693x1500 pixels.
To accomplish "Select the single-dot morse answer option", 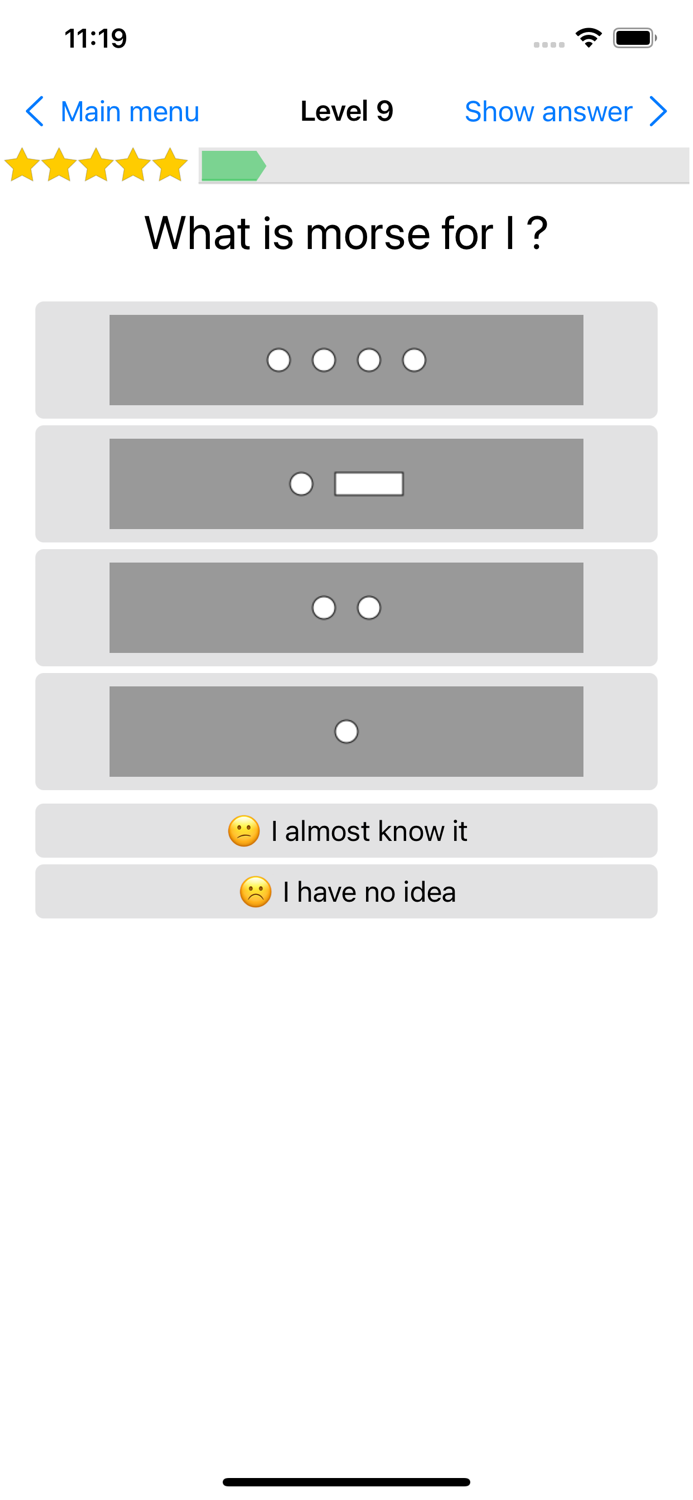I will click(346, 731).
